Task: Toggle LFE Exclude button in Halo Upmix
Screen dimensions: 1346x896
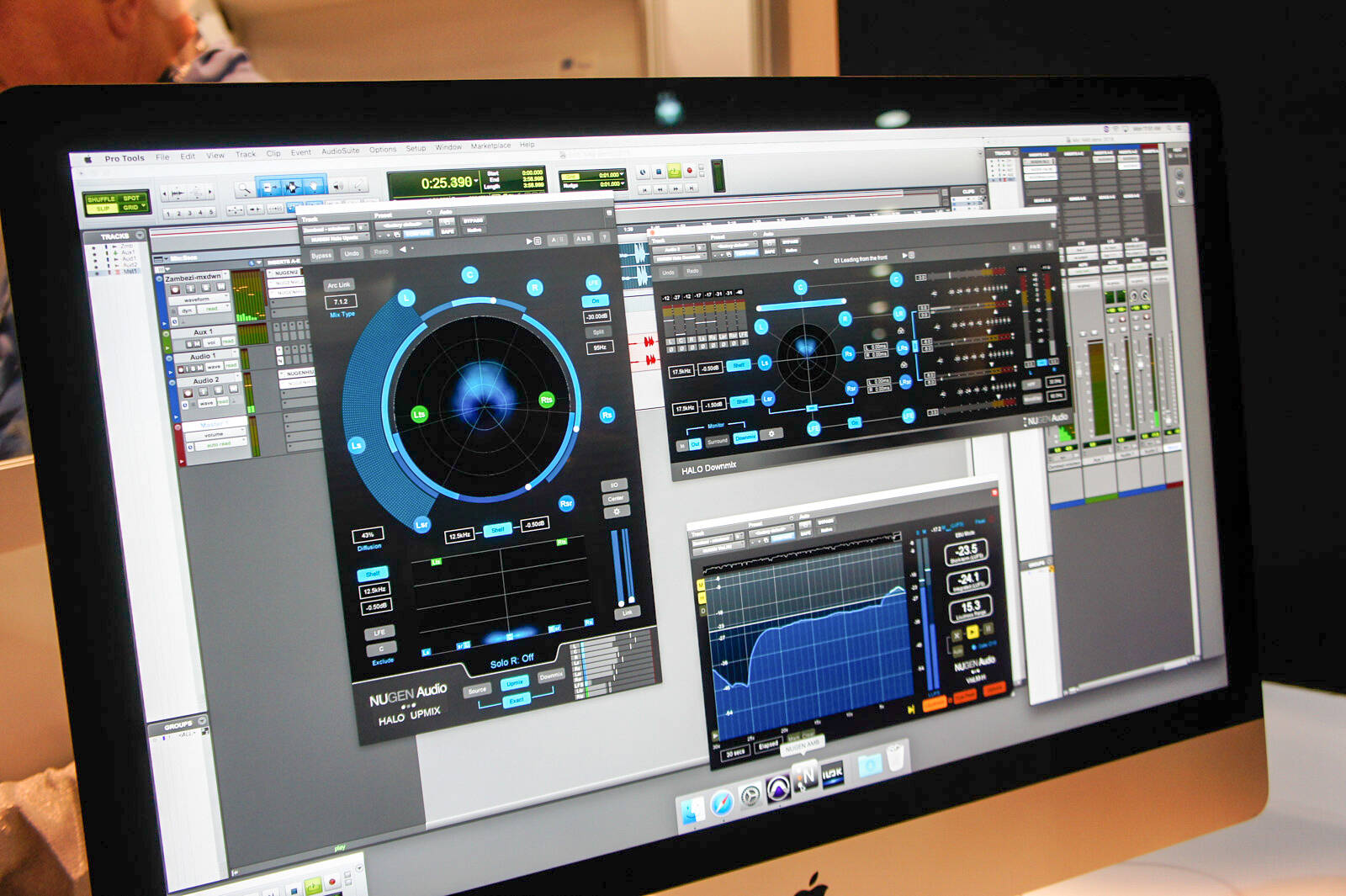Action: [x=379, y=633]
